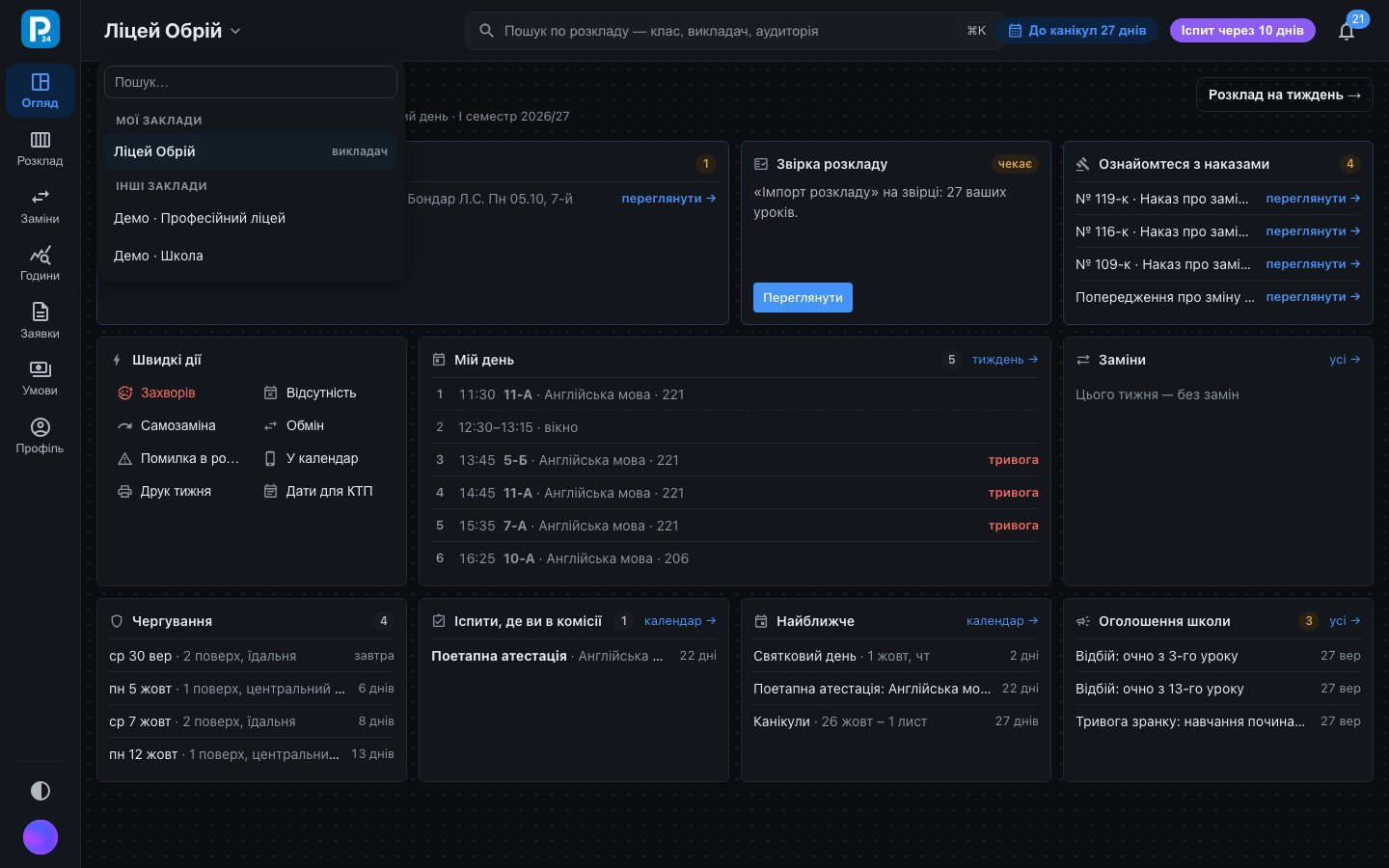This screenshot has width=1389, height=868.
Task: Open календар link in Іспити panel
Action: pyautogui.click(x=680, y=621)
